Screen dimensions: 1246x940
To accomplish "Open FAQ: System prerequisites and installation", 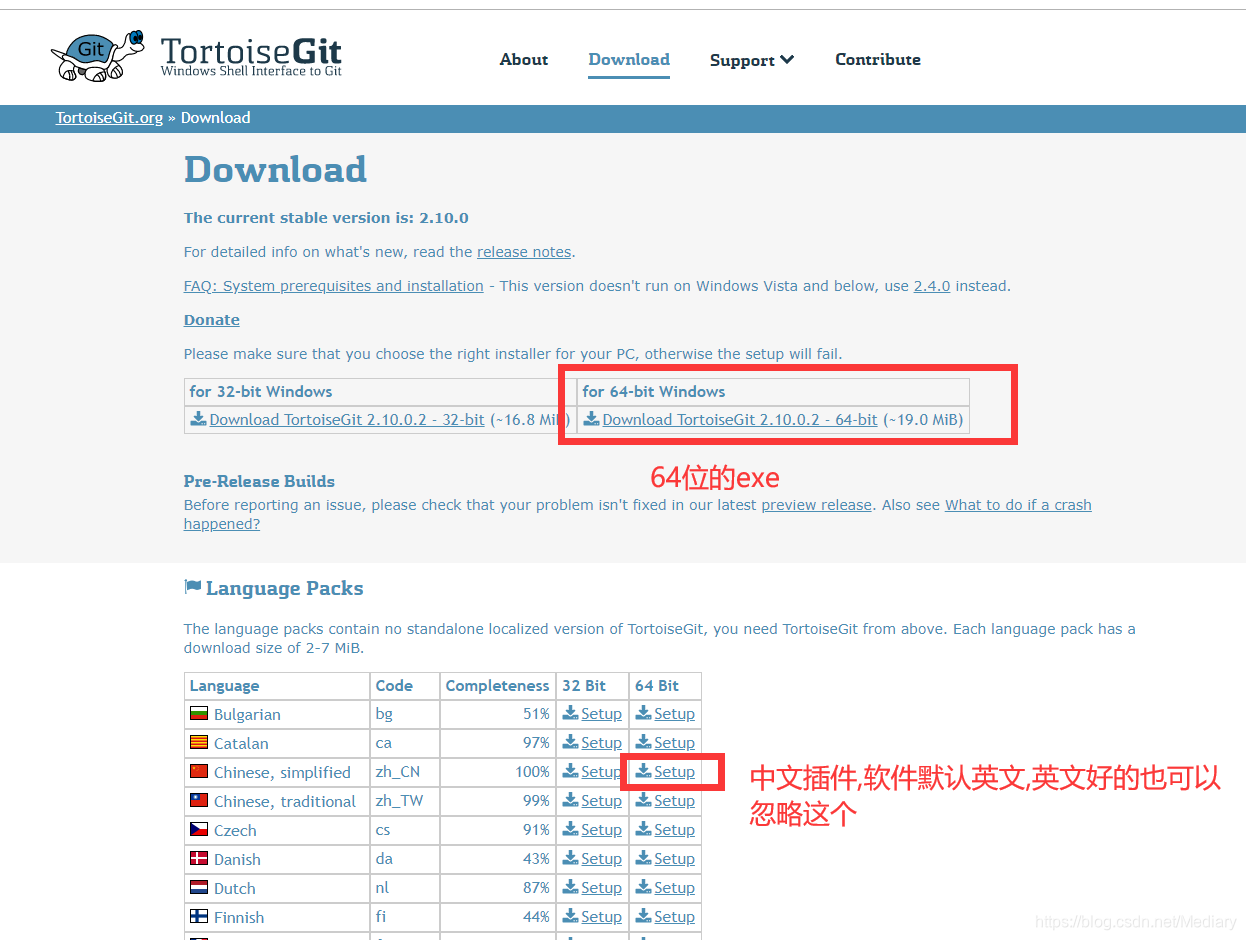I will (334, 286).
